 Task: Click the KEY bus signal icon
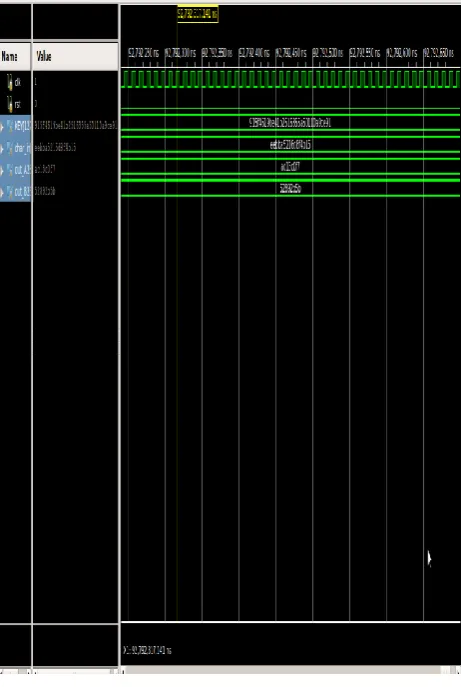(10, 126)
